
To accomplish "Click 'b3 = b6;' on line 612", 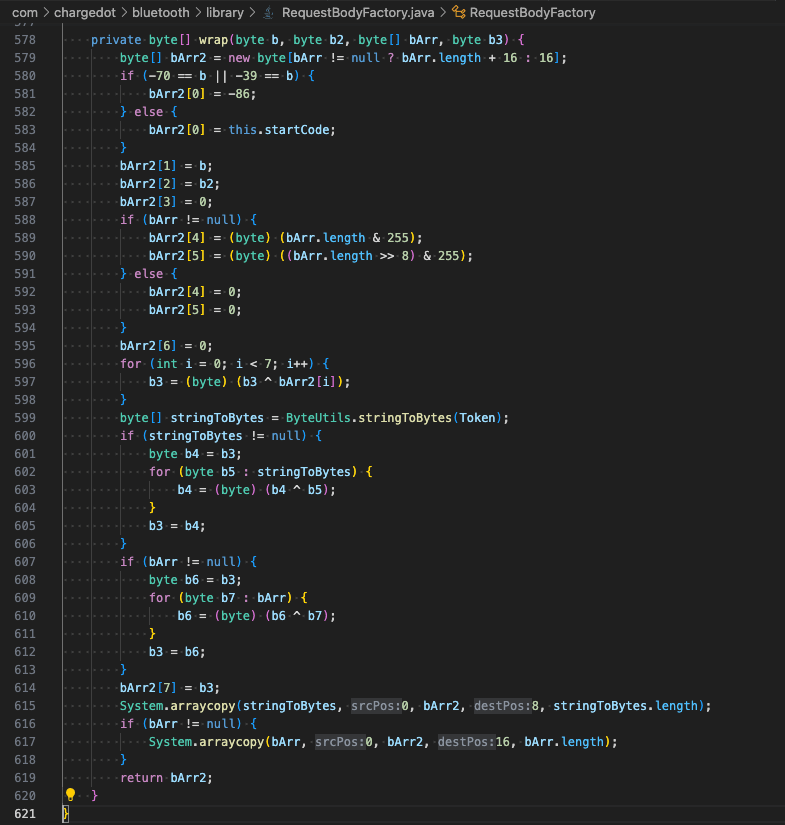I will click(177, 652).
